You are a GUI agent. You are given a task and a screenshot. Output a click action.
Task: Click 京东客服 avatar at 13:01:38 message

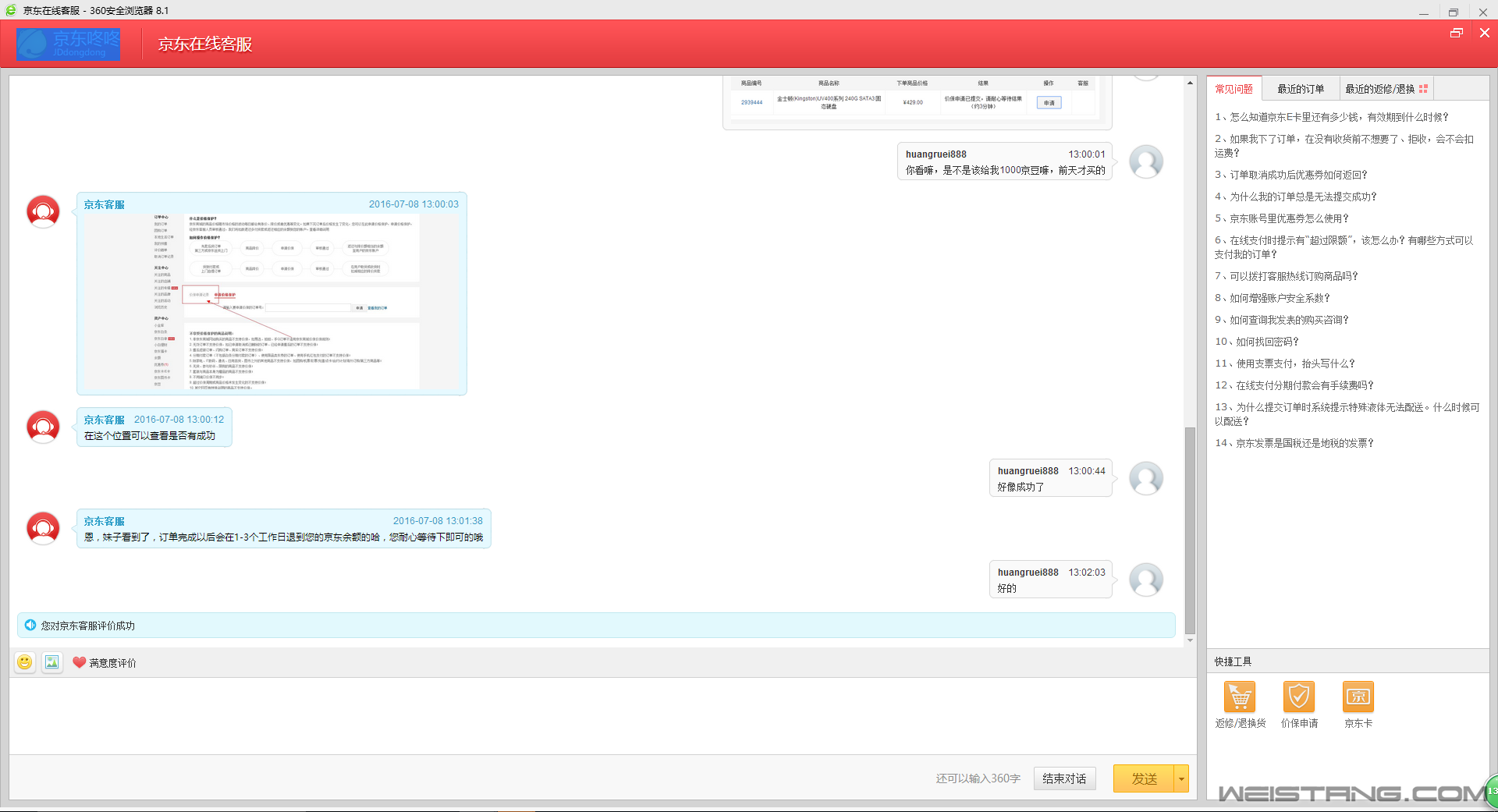[x=43, y=528]
